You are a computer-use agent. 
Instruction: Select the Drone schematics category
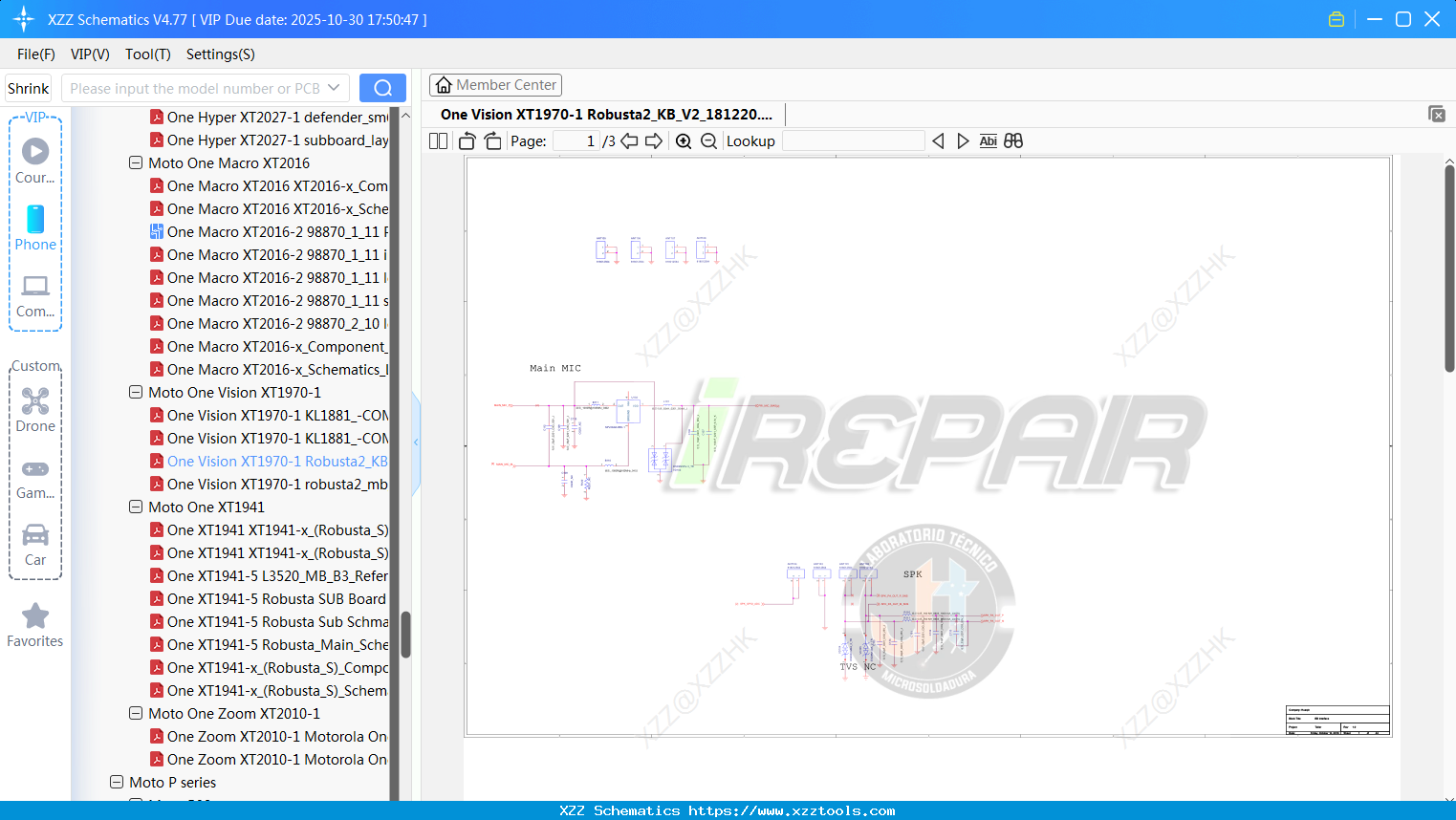35,410
